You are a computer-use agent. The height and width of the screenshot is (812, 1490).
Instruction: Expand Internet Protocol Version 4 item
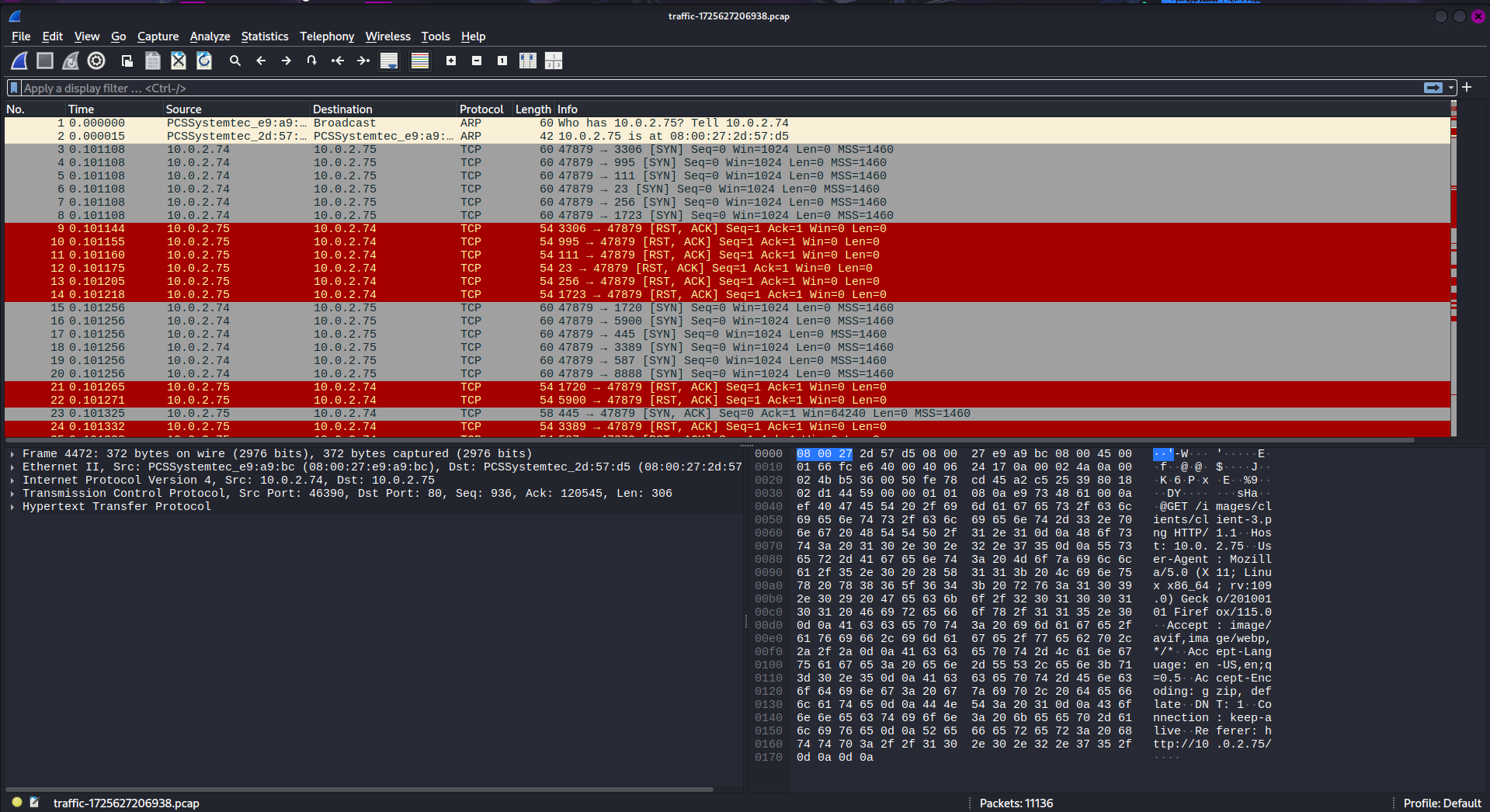(x=12, y=481)
